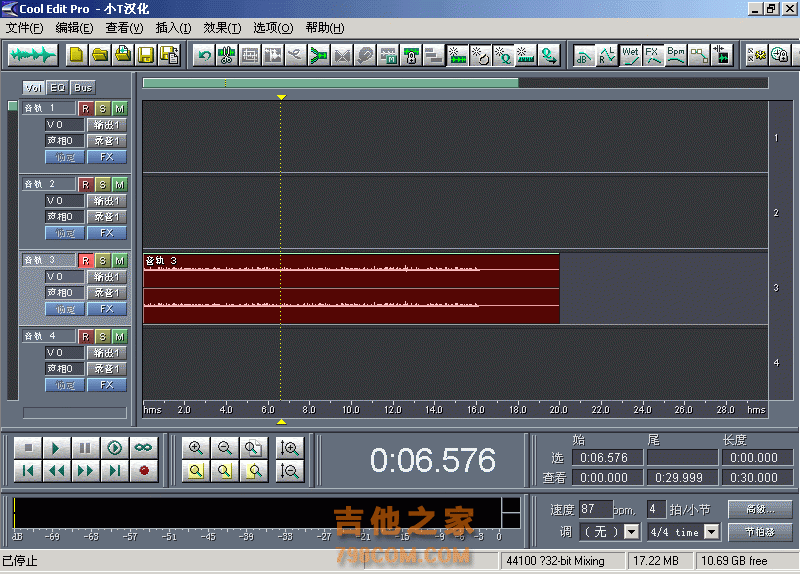Click the Open session folder icon
Screen dimensions: 800x574
[x=100, y=55]
